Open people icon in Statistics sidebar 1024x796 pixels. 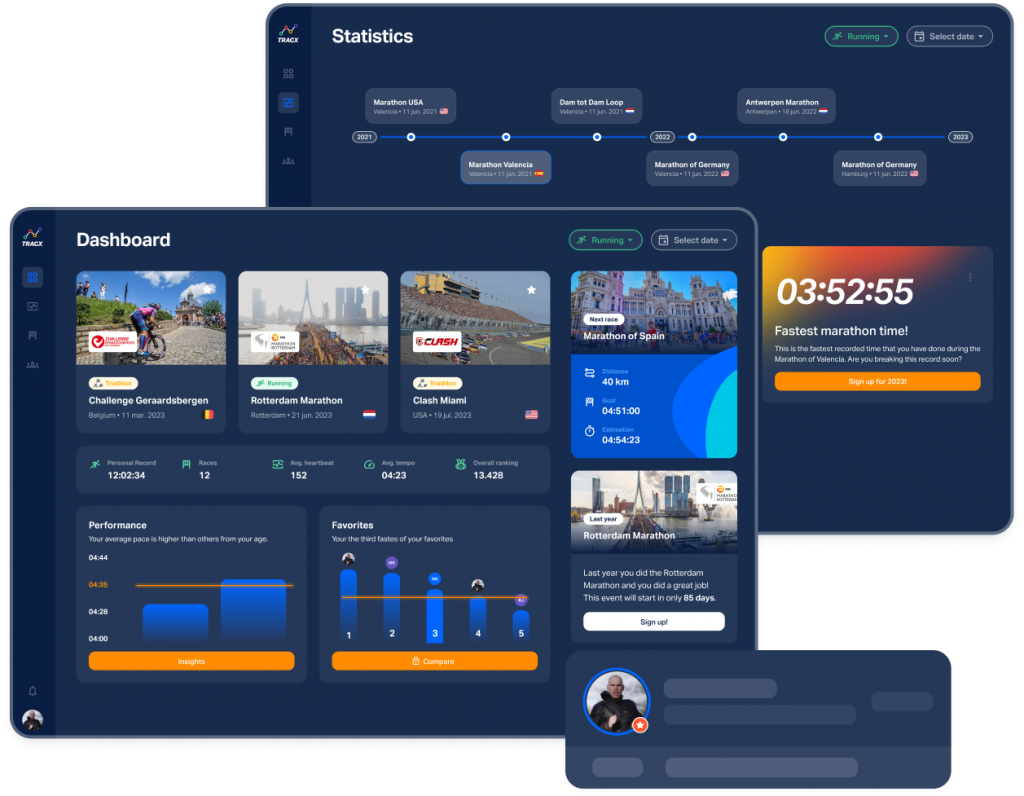(x=288, y=161)
